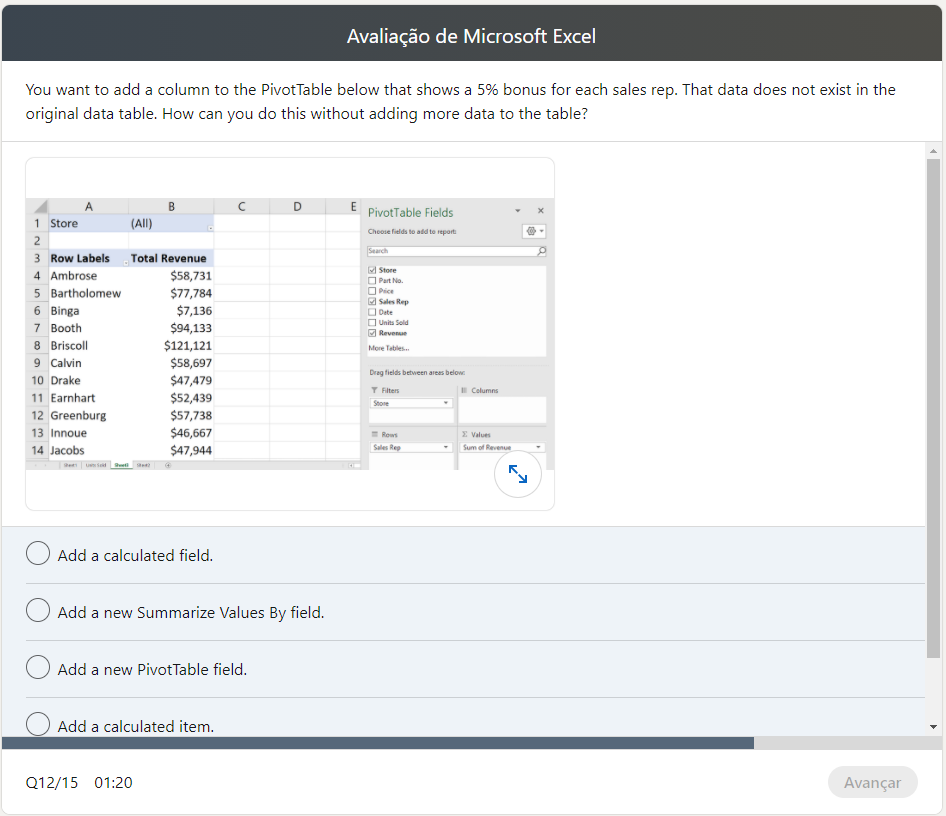Screen dimensions: 946x816
Task: Uncheck the Store field checkbox
Action: 373,270
